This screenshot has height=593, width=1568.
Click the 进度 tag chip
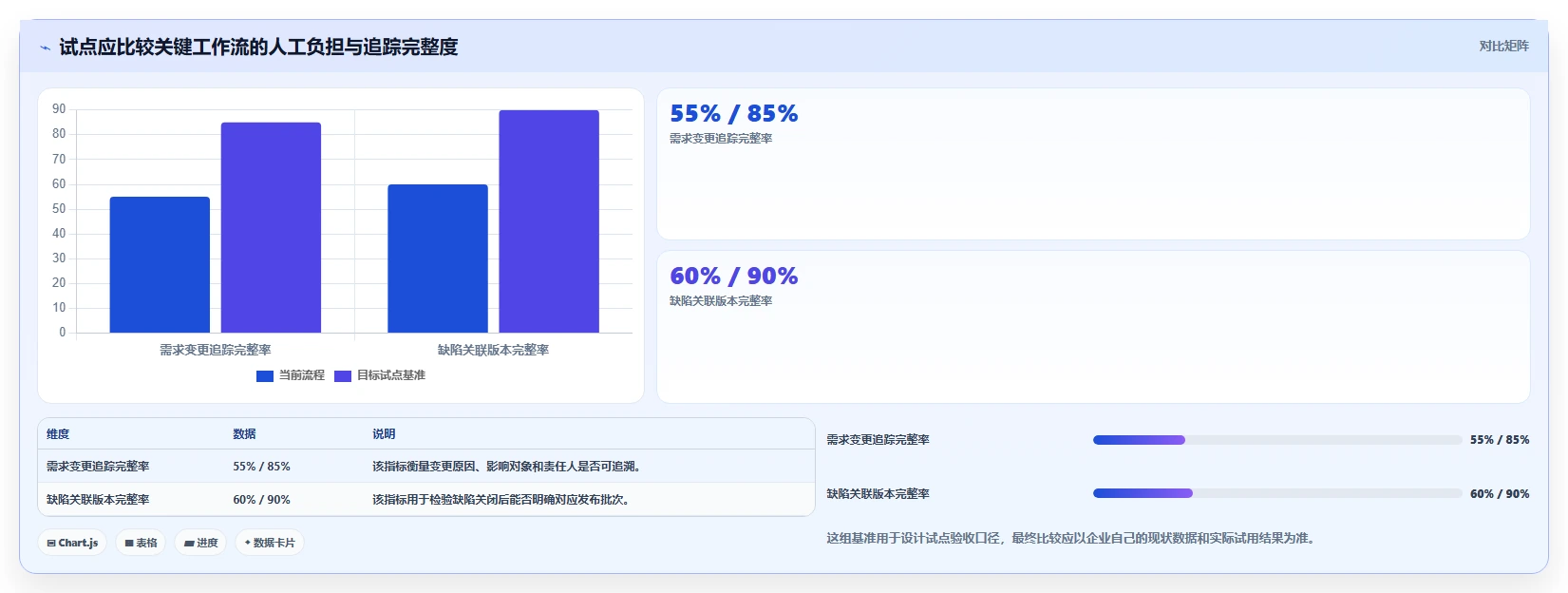(200, 543)
